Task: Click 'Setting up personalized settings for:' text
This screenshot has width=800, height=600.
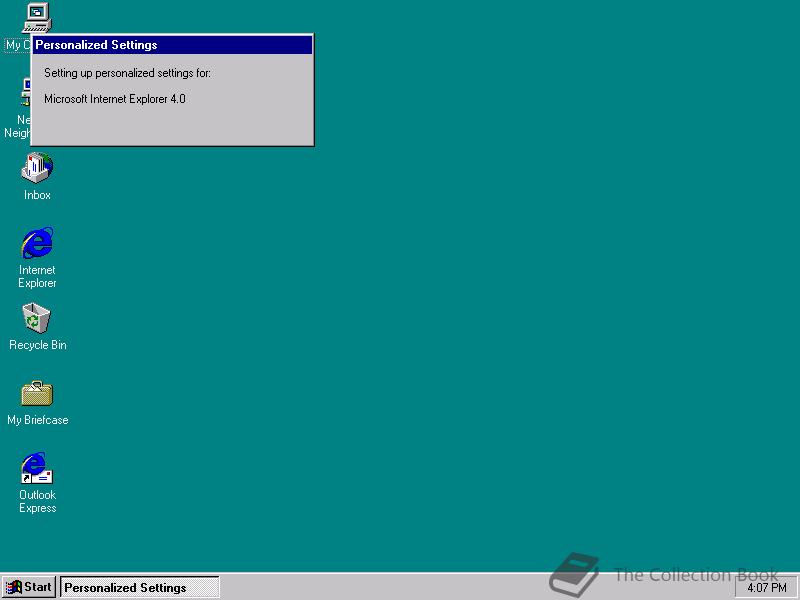Action: click(128, 73)
